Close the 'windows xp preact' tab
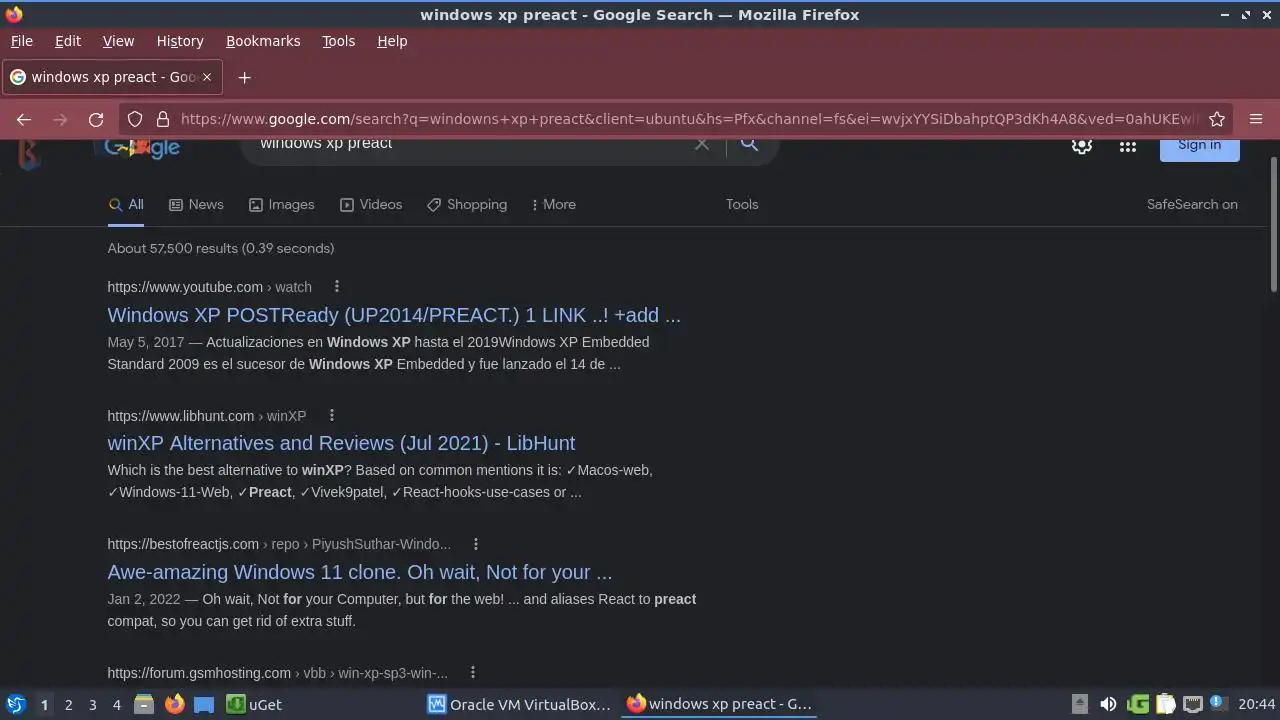 pos(207,77)
